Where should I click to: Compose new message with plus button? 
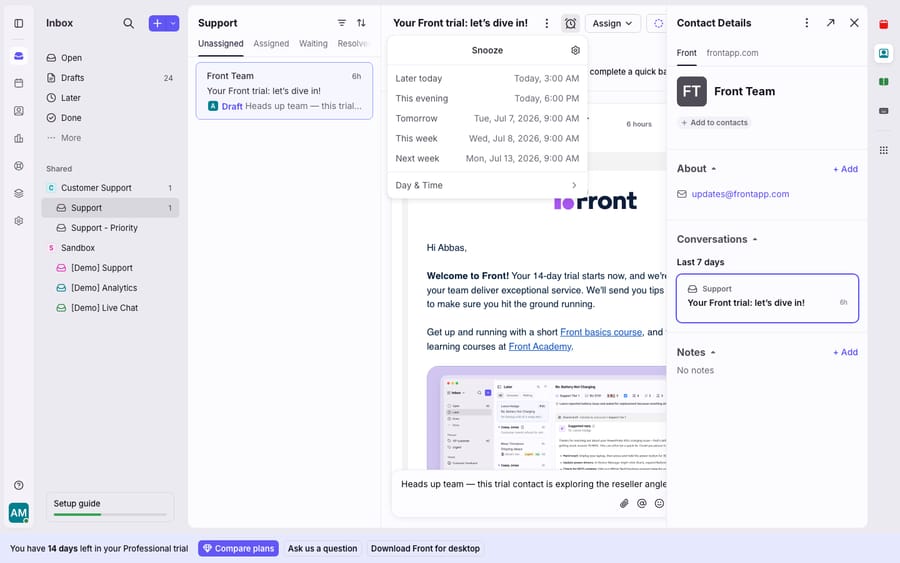tap(157, 23)
